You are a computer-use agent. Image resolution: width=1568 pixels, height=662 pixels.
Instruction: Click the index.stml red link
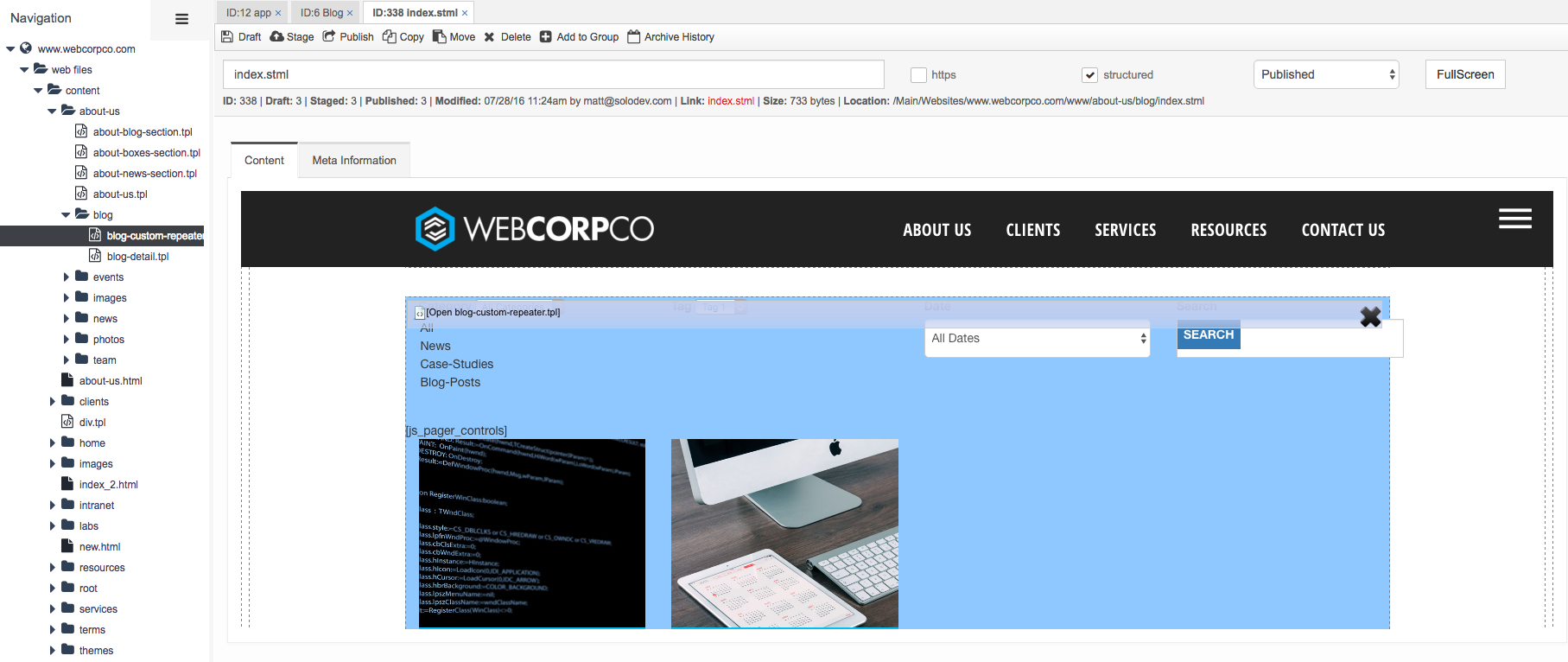(731, 101)
